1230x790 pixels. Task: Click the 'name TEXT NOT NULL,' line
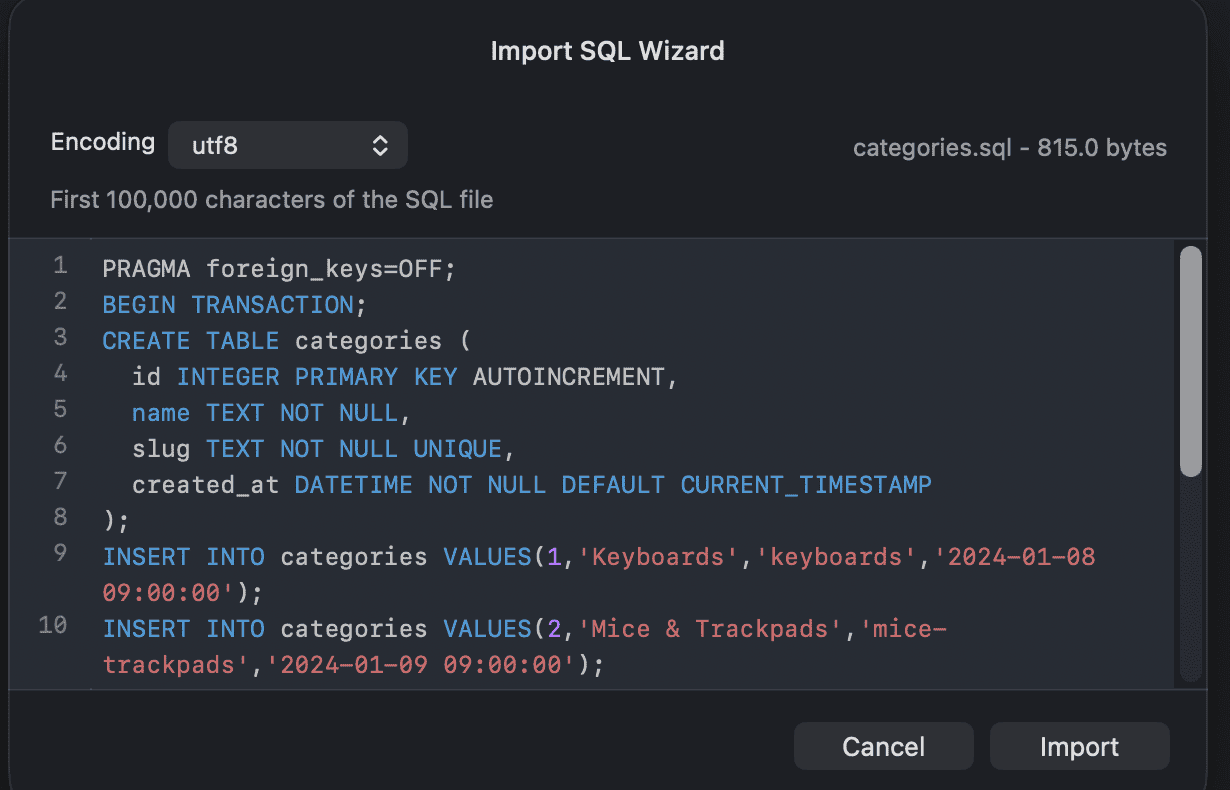pos(271,413)
